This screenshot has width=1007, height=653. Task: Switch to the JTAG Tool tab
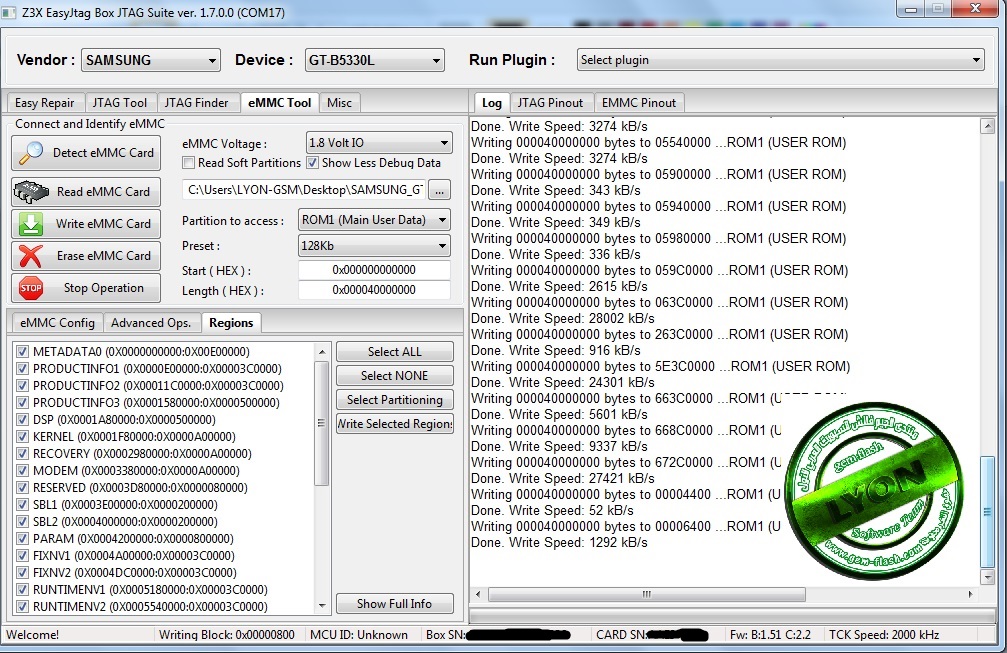(119, 103)
